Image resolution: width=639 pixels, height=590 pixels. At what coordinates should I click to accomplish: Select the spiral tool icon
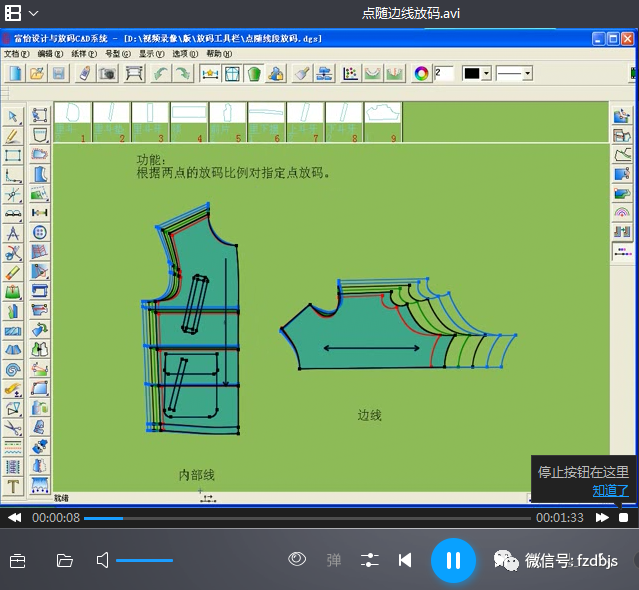coord(13,370)
